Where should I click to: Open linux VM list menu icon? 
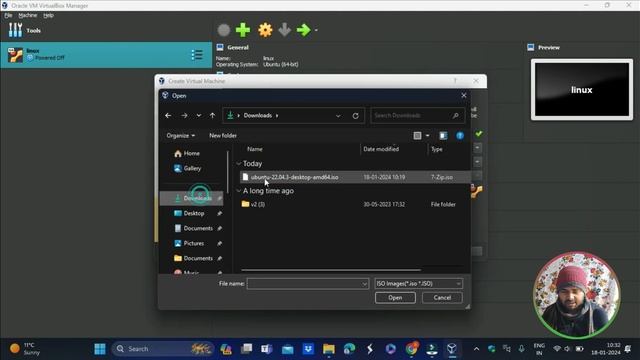click(197, 55)
